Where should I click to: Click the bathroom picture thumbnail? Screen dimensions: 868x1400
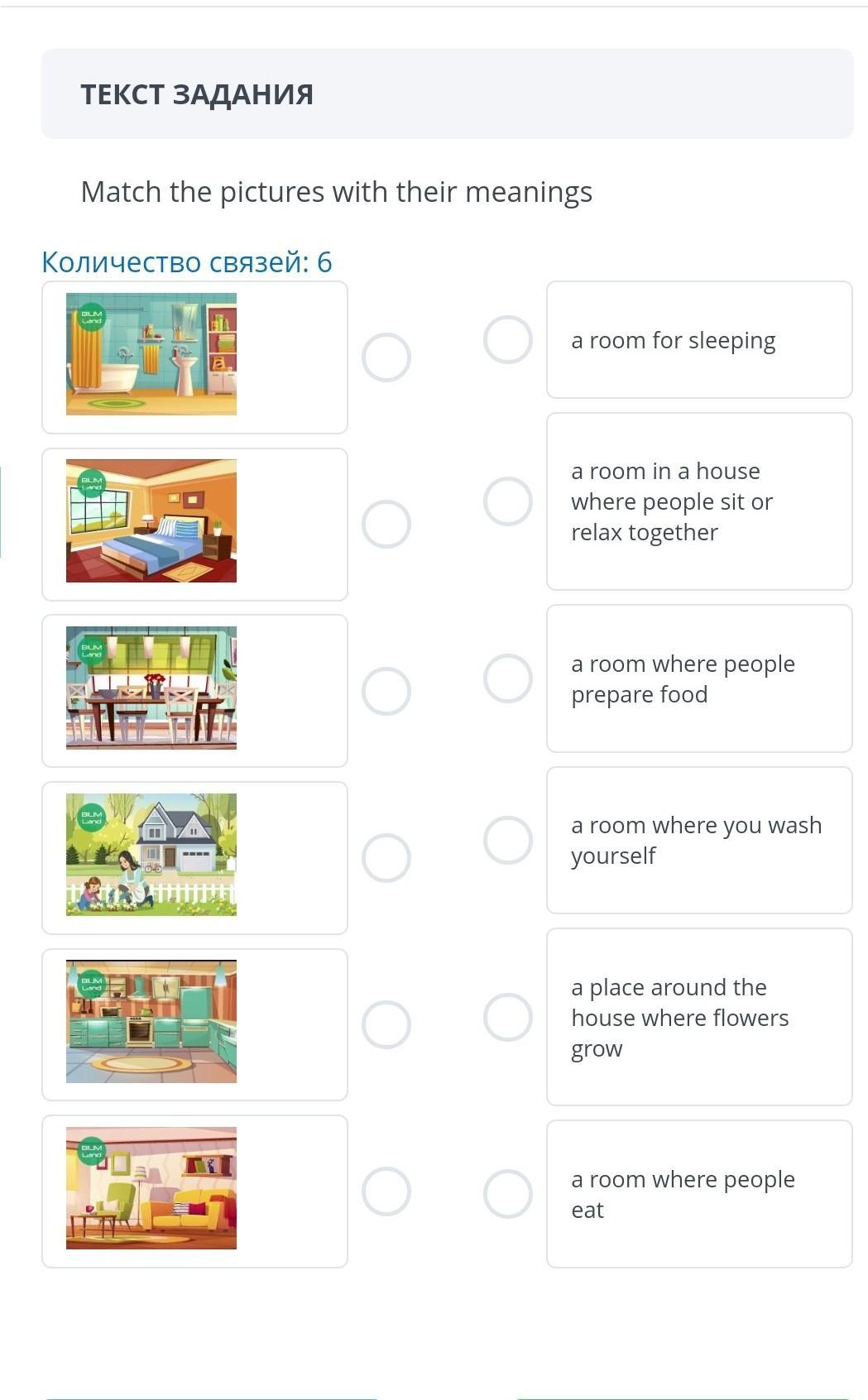[x=151, y=354]
